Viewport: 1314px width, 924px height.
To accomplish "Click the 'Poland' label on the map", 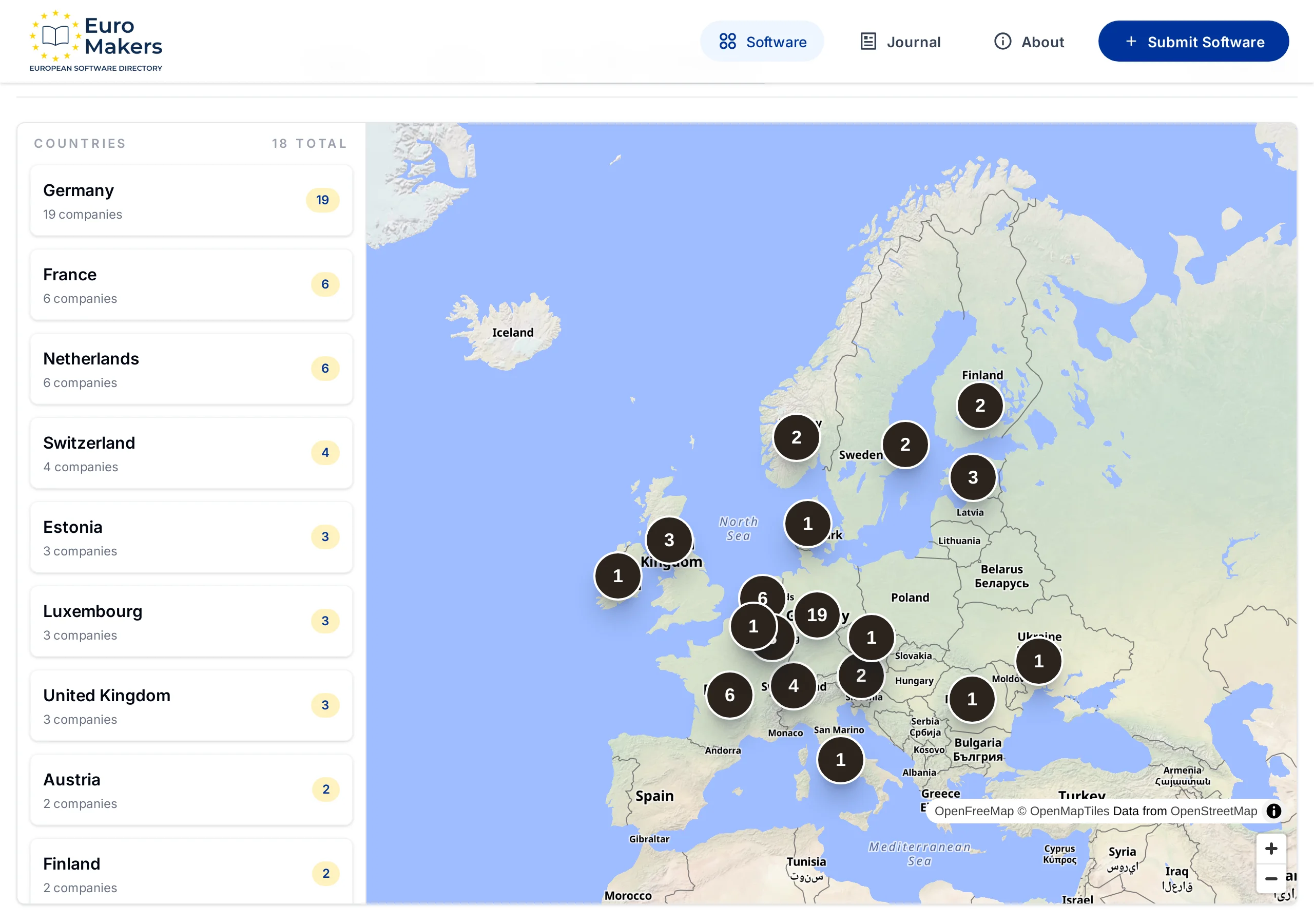I will pyautogui.click(x=910, y=598).
